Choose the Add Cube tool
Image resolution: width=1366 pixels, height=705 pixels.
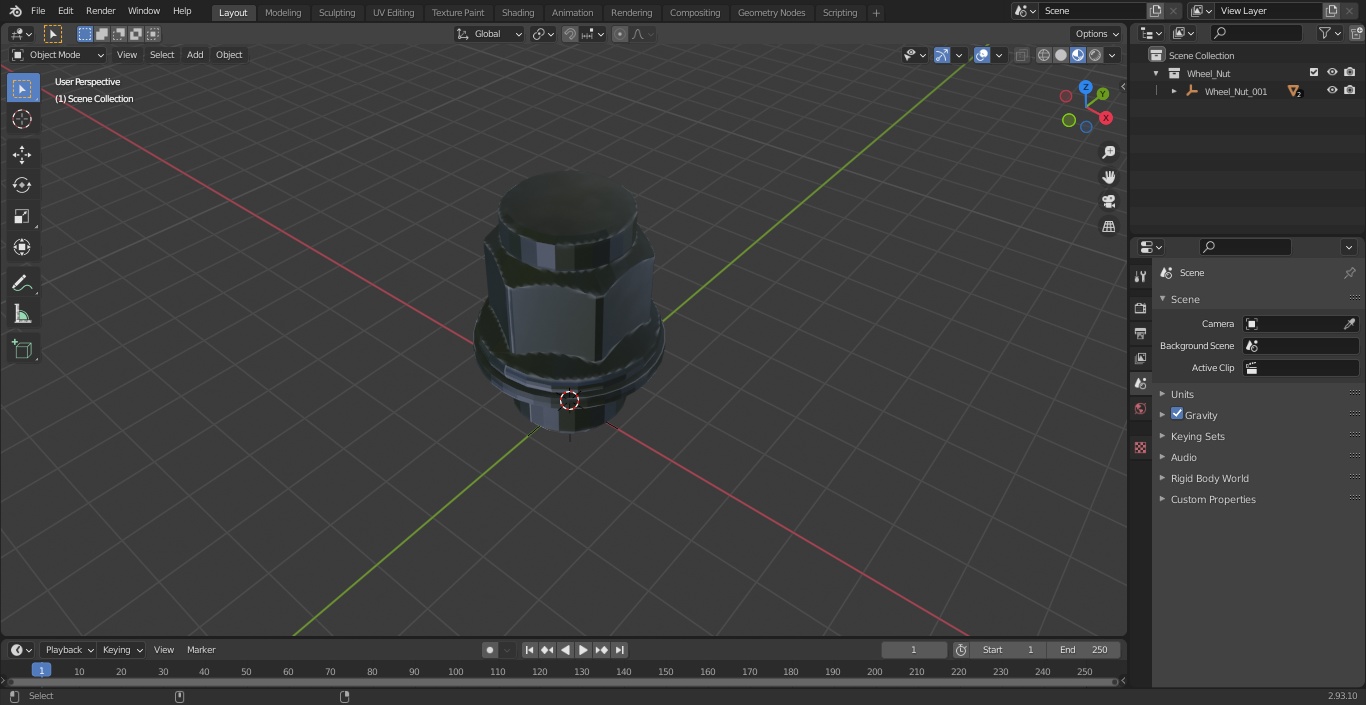[22, 350]
